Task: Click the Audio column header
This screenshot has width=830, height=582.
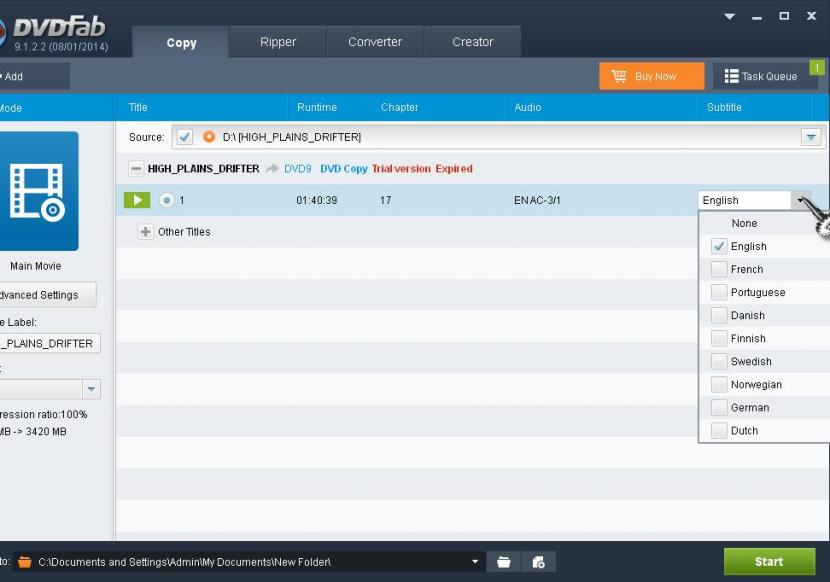Action: [527, 107]
